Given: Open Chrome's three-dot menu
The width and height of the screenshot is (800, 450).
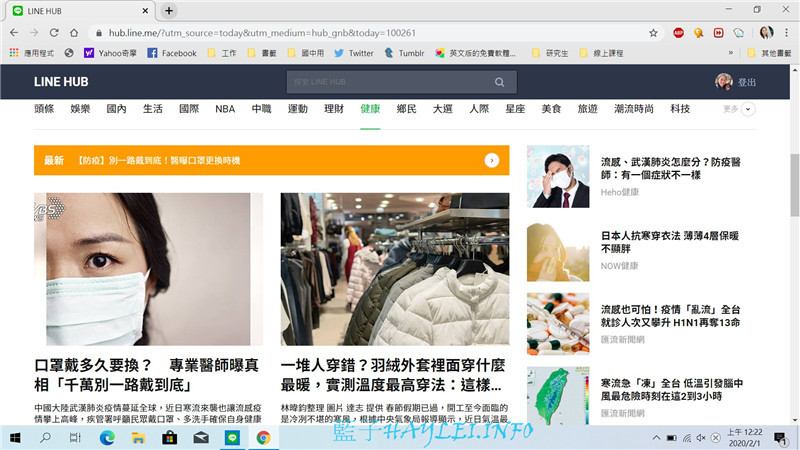Looking at the screenshot, I should coord(786,33).
